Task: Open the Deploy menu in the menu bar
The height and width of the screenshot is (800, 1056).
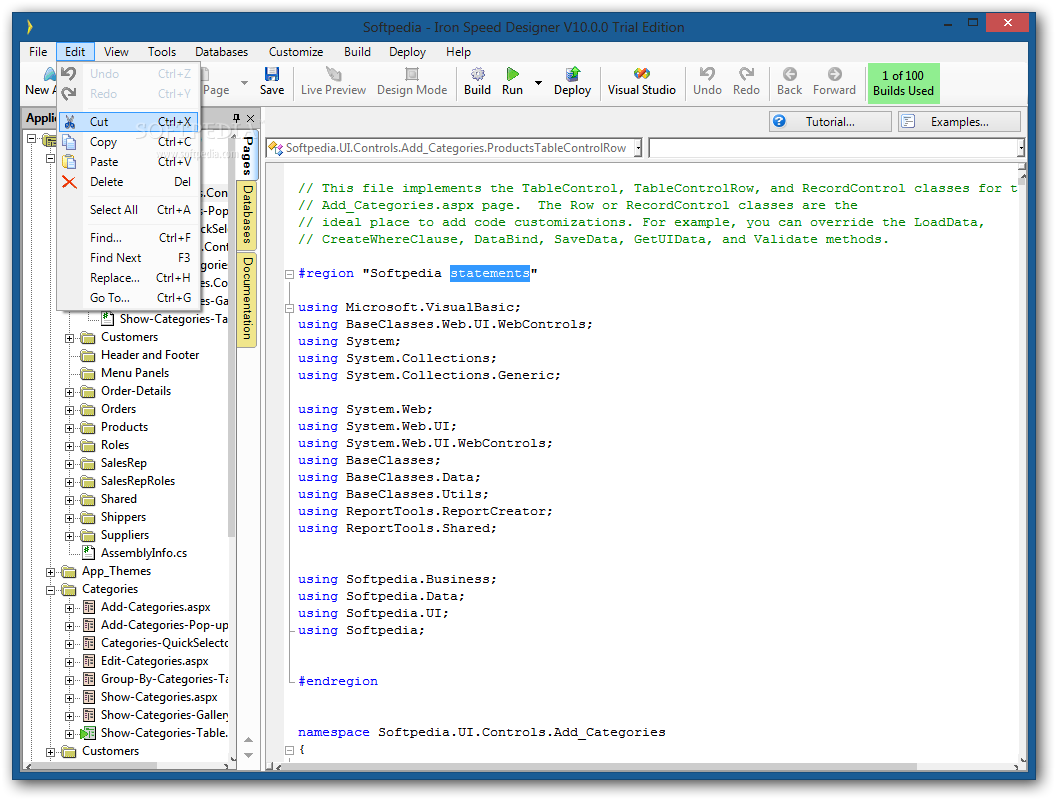Action: coord(407,52)
